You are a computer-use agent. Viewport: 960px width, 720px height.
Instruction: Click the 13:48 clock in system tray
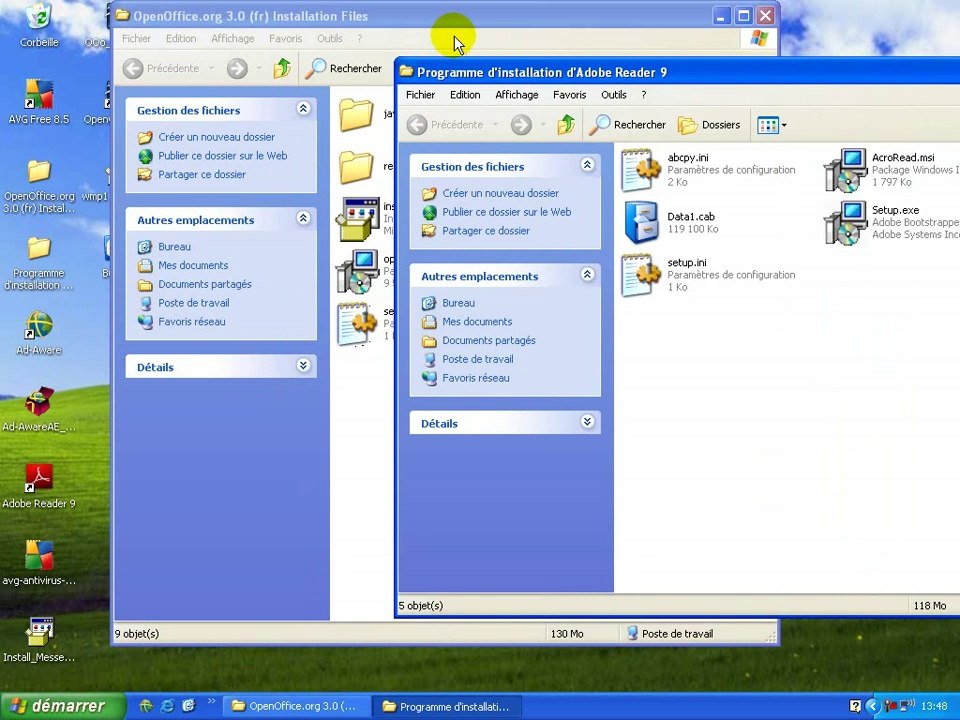click(934, 706)
